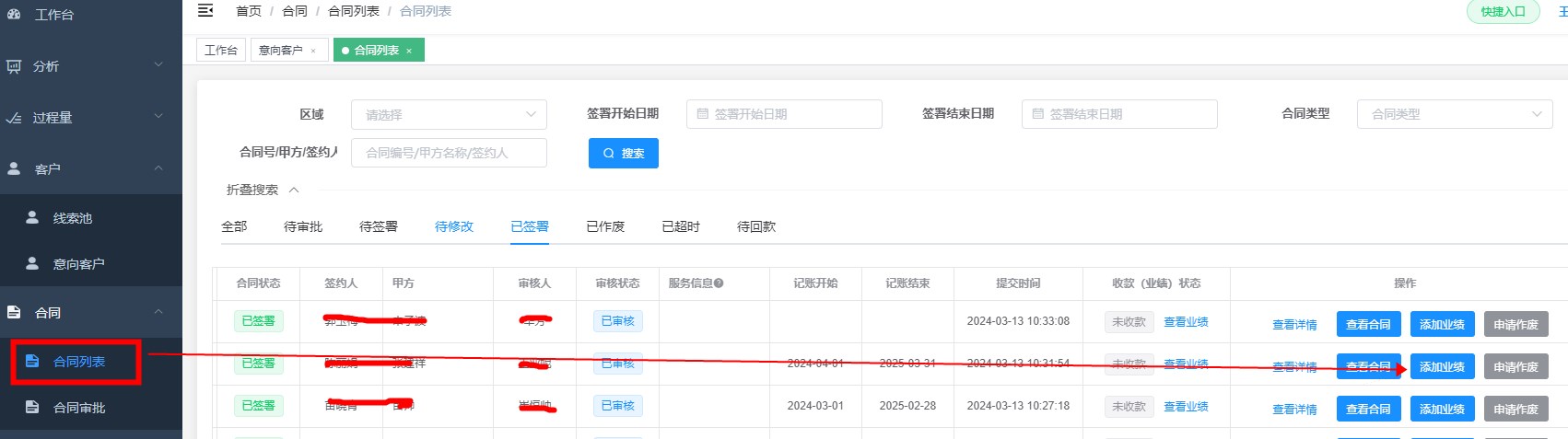Open 线索池 in the sidebar
This screenshot has height=439, width=1568.
coord(73,218)
